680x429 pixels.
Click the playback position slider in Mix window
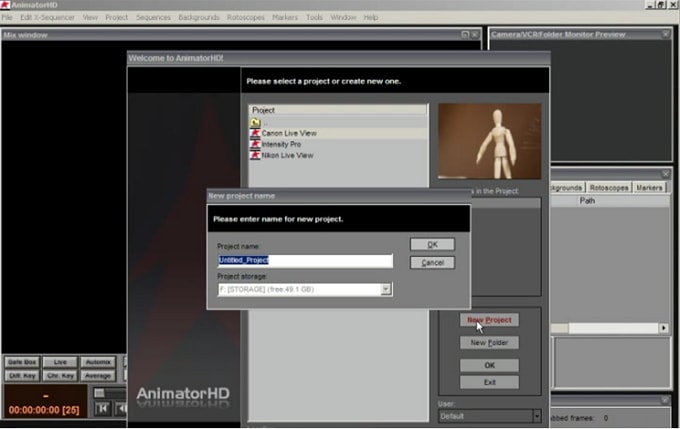pyautogui.click(x=100, y=393)
